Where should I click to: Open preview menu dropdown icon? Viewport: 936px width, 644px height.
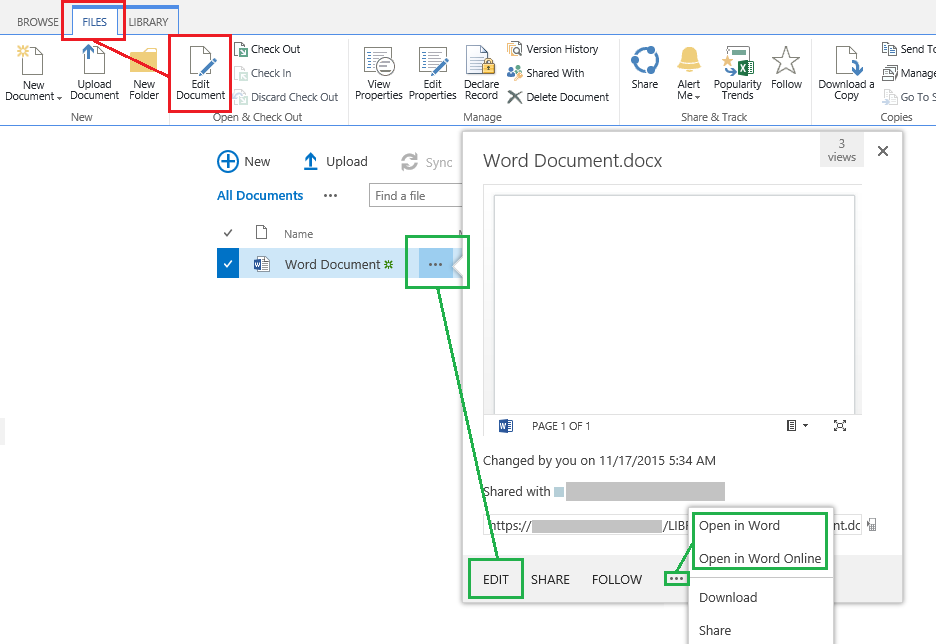click(797, 426)
